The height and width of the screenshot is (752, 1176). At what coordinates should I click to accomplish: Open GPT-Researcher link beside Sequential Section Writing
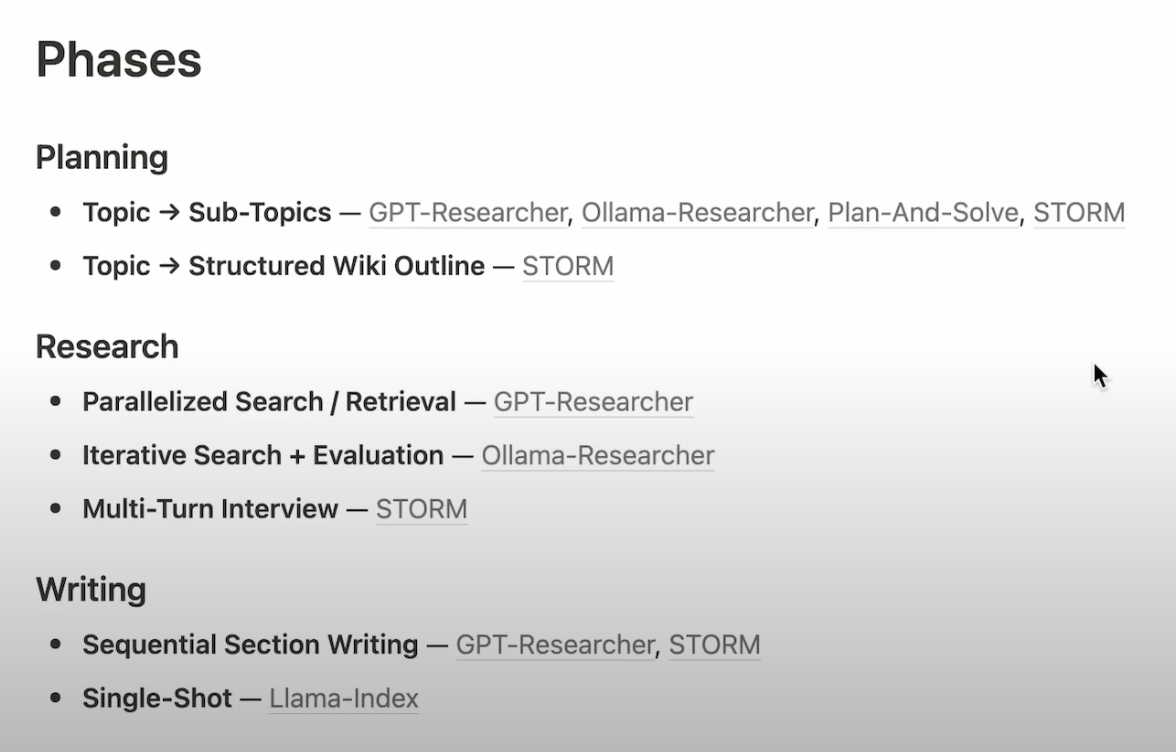[555, 645]
